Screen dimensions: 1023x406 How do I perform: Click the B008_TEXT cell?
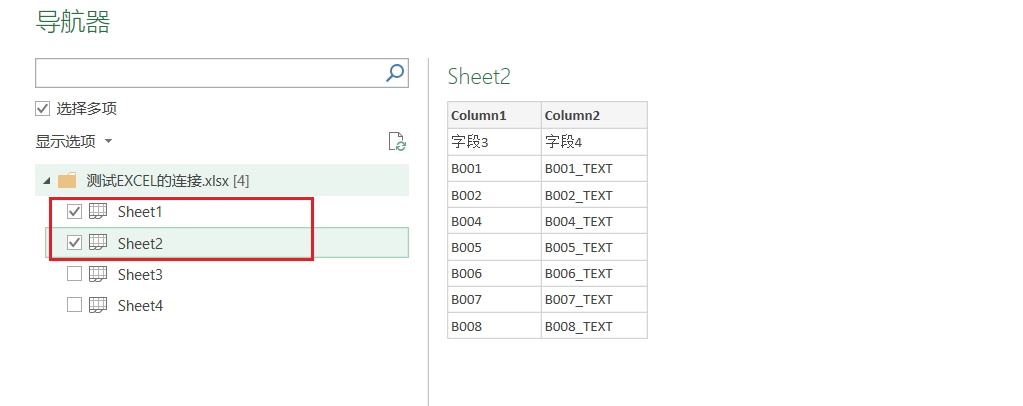pos(594,326)
